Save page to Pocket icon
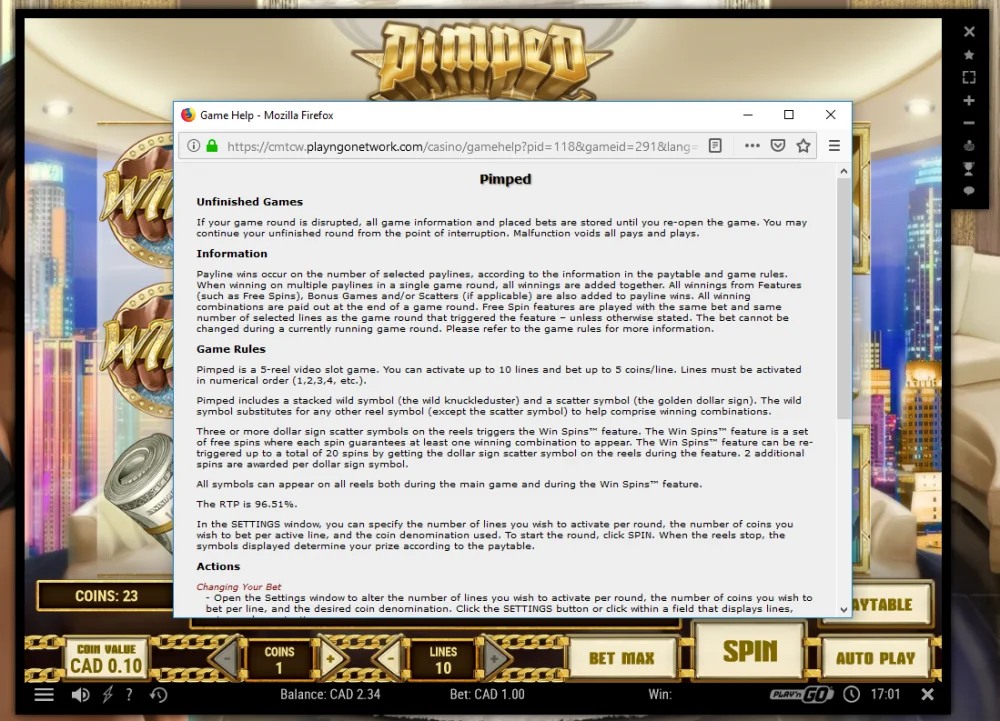 777,146
